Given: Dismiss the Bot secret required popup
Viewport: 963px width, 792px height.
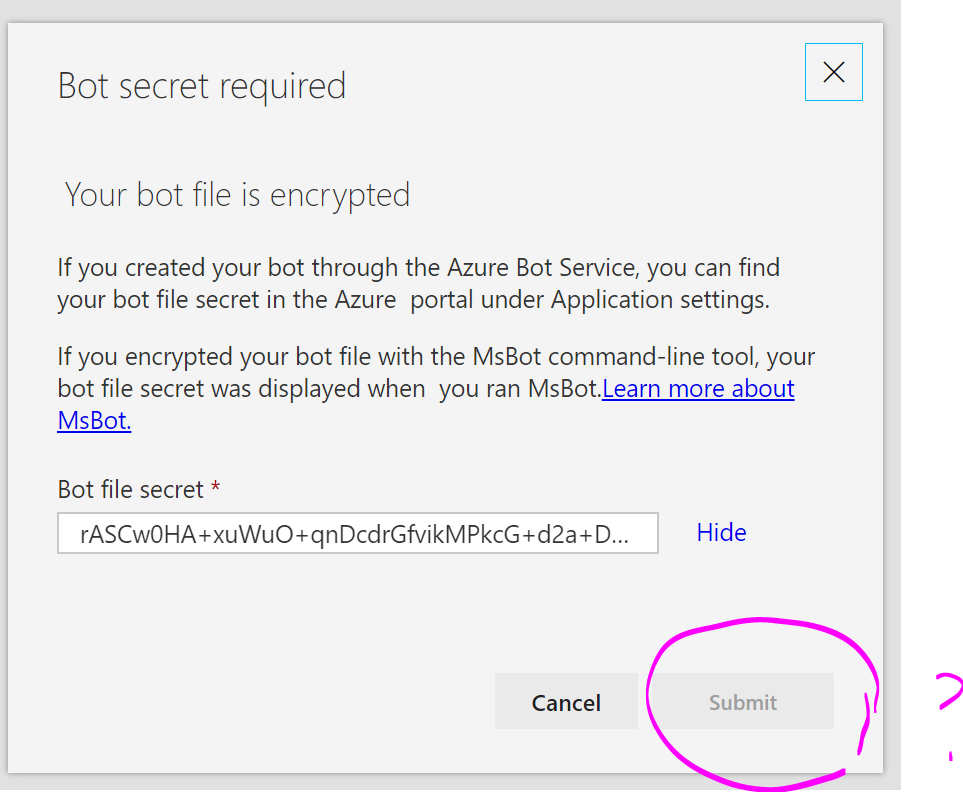Looking at the screenshot, I should (833, 71).
